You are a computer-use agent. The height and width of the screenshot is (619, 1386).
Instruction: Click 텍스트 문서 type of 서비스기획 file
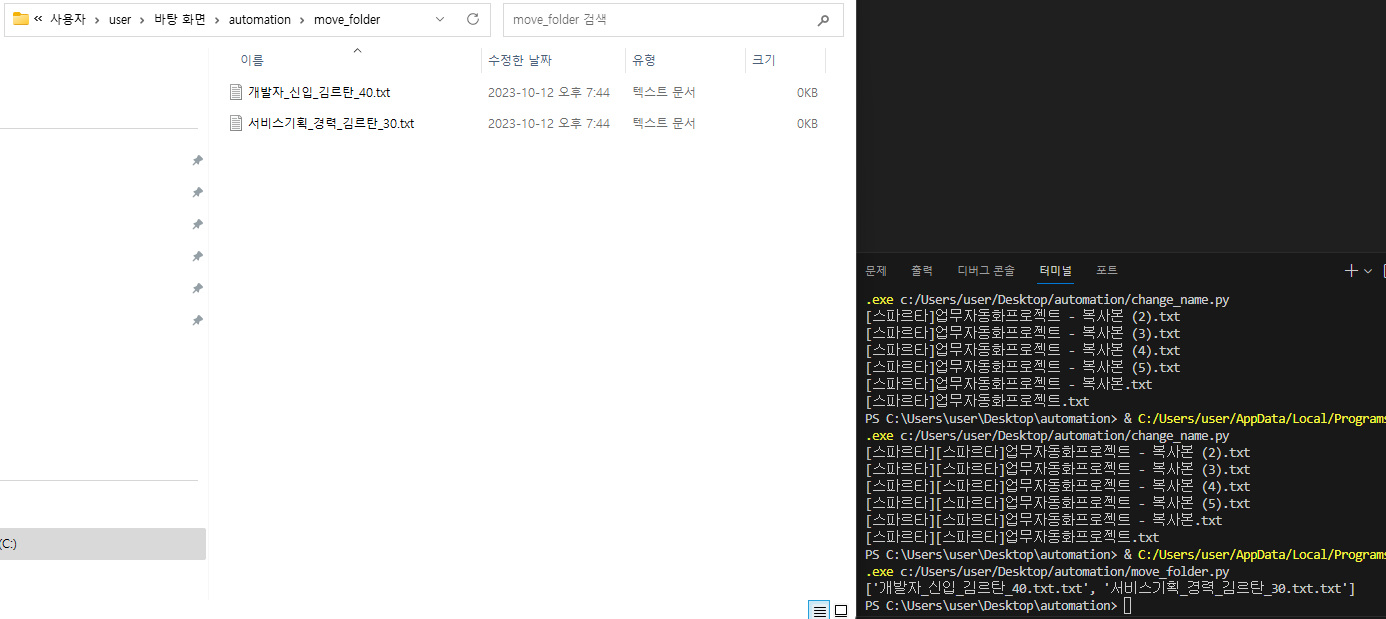pyautogui.click(x=664, y=123)
